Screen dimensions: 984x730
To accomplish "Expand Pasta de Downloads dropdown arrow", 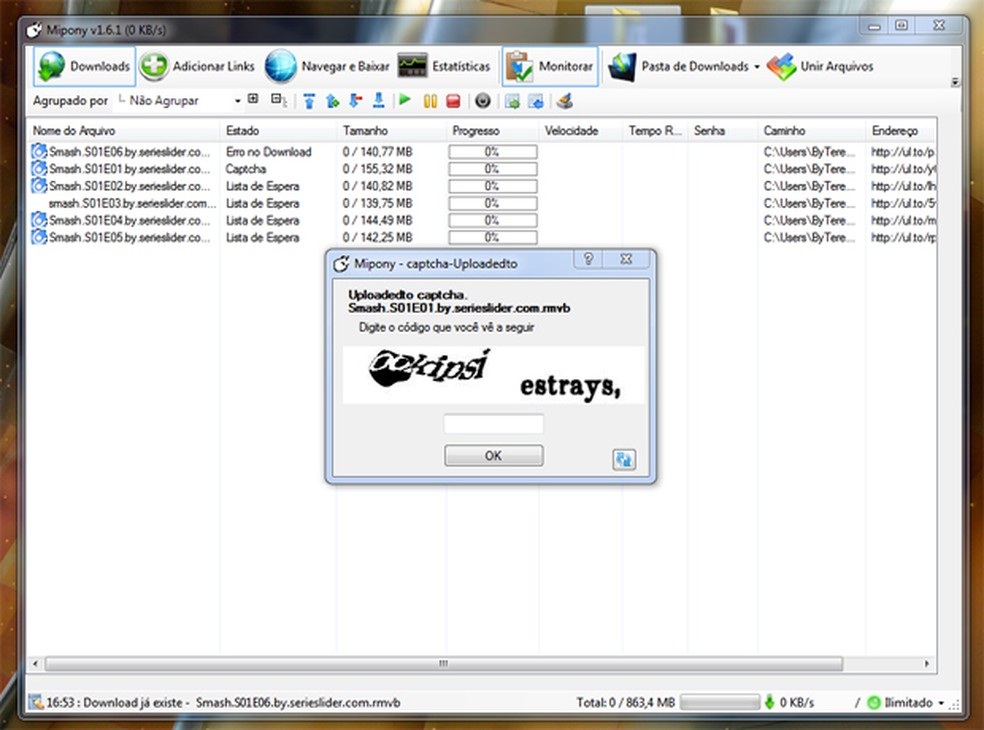I will click(757, 67).
